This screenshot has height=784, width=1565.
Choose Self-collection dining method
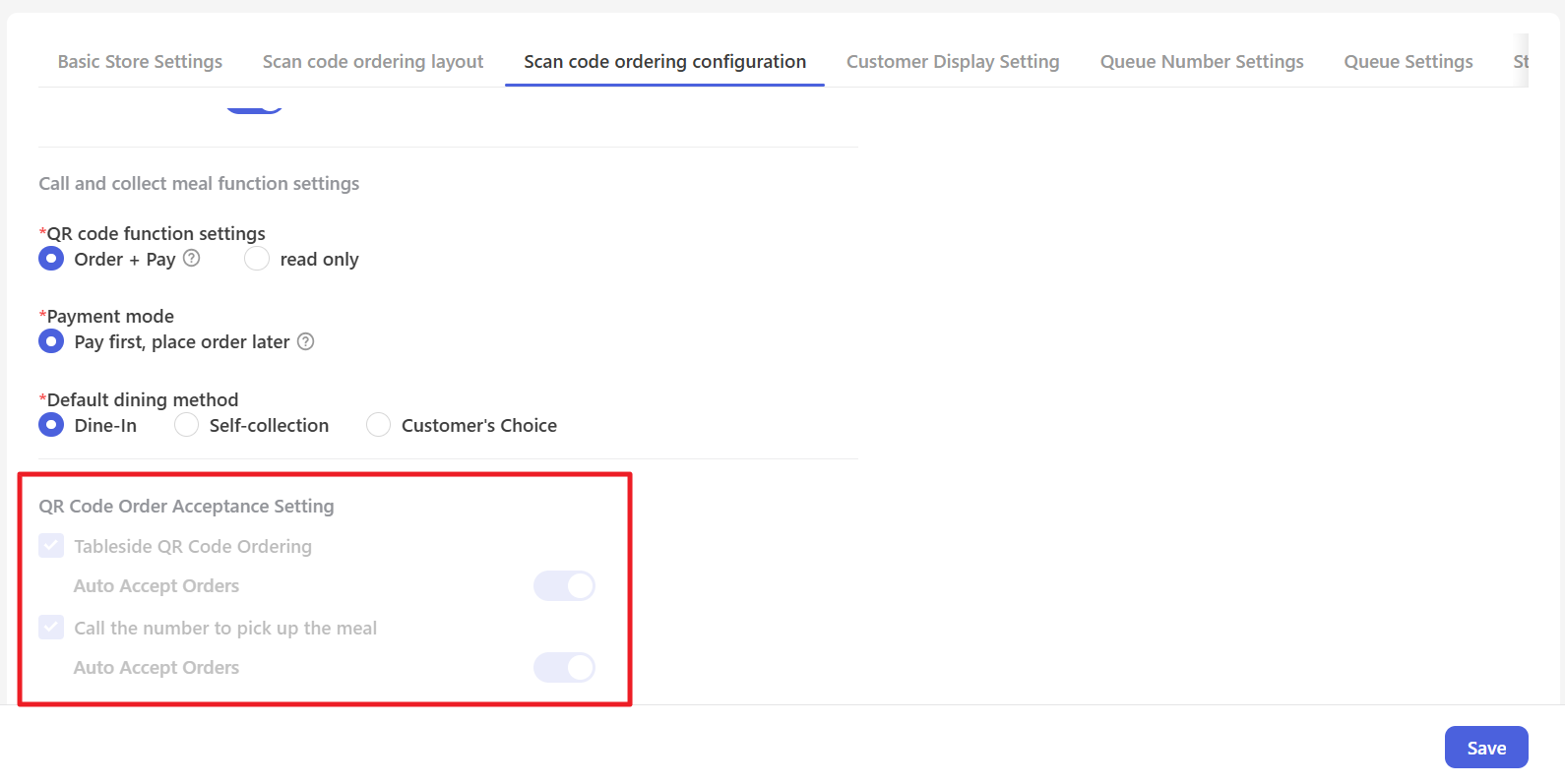coord(186,425)
